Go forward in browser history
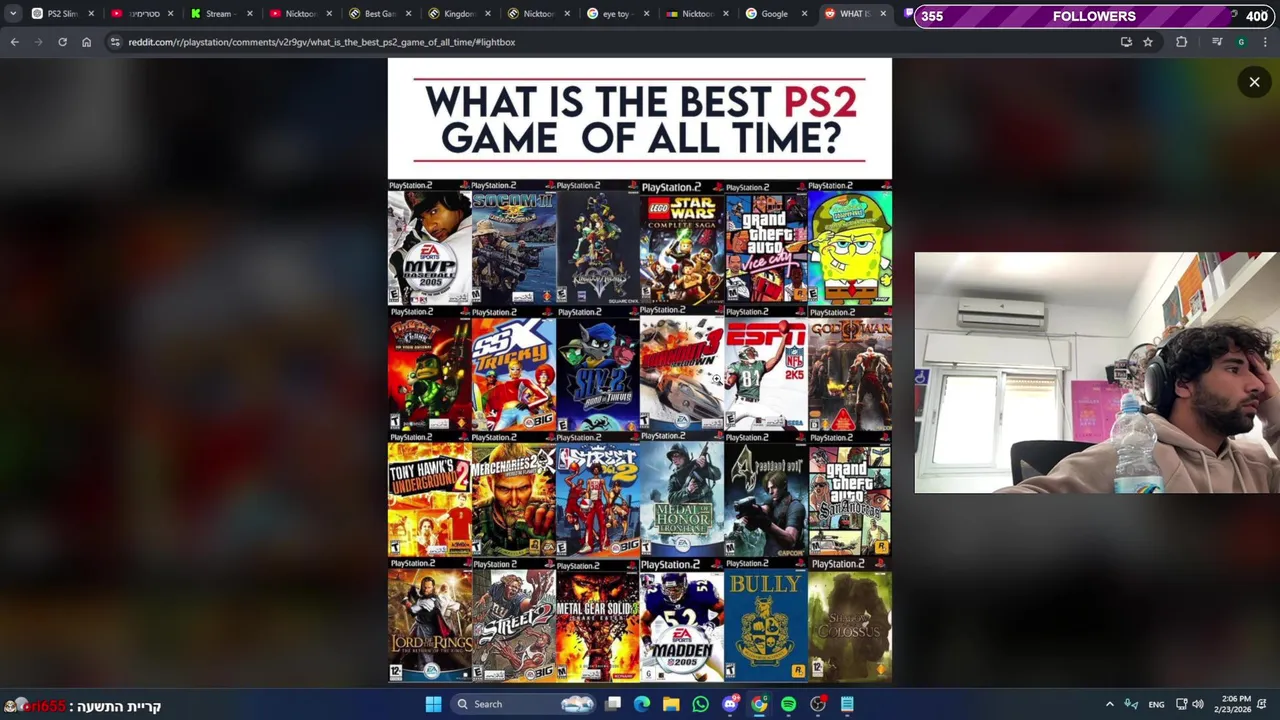Viewport: 1280px width, 720px height. coord(38,42)
